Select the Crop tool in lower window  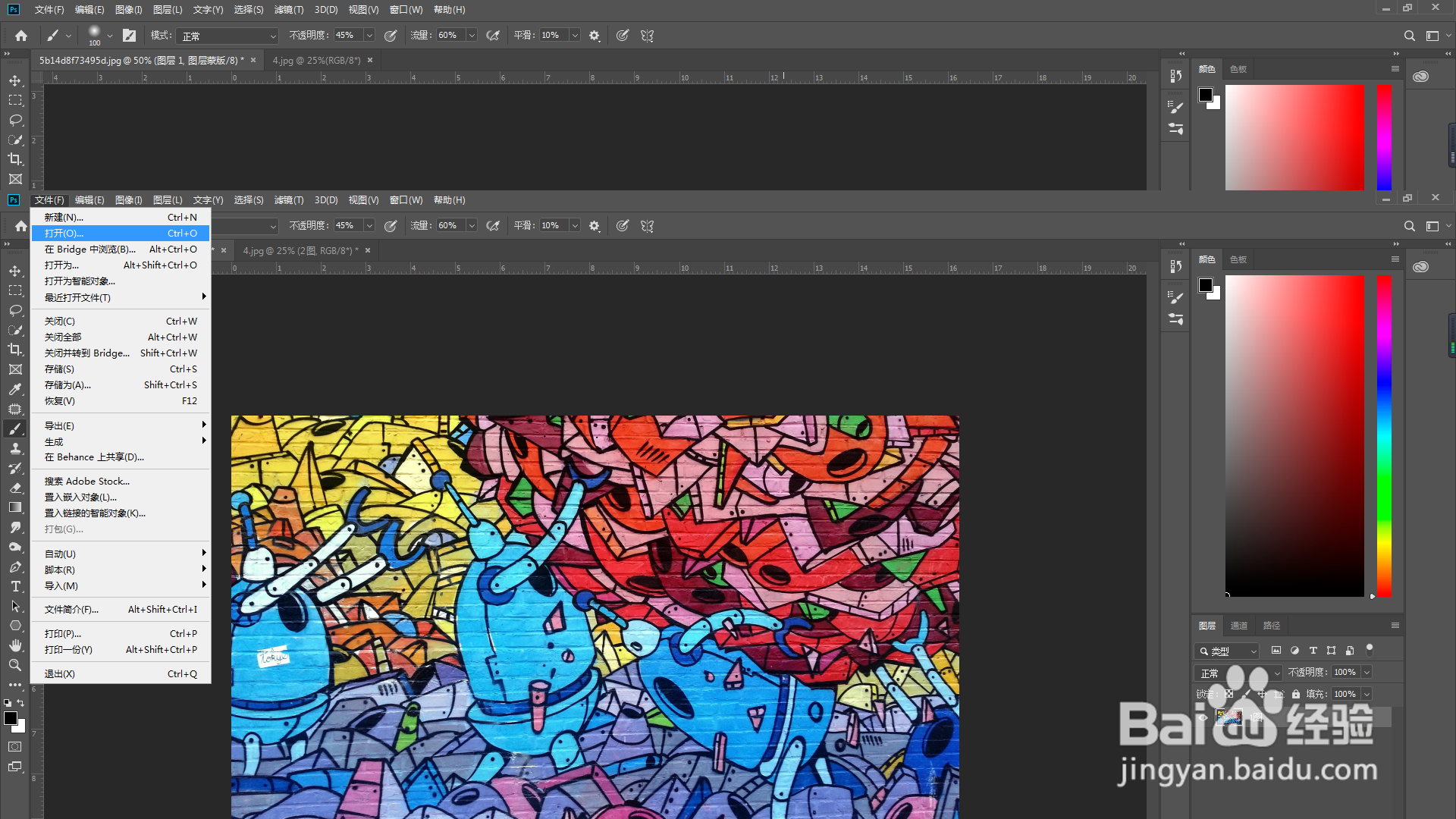click(15, 350)
